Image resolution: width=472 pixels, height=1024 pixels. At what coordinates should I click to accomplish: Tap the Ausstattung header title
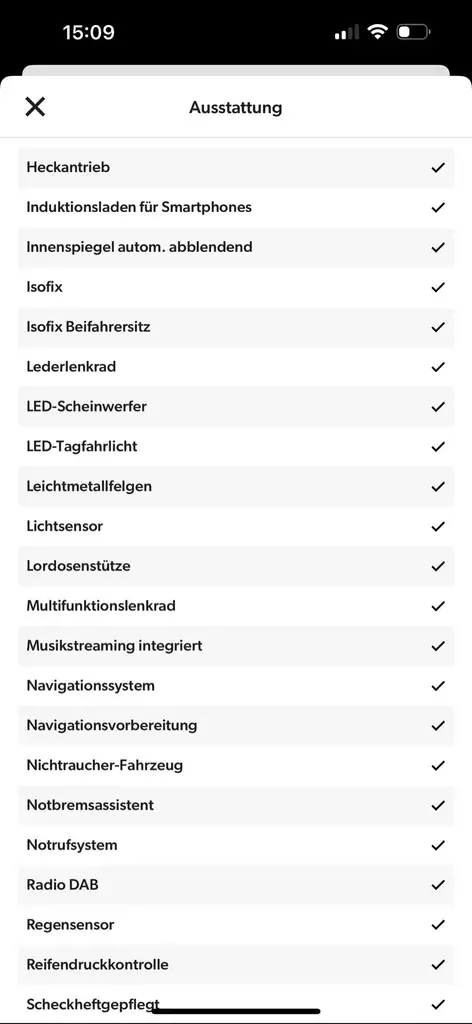[236, 107]
